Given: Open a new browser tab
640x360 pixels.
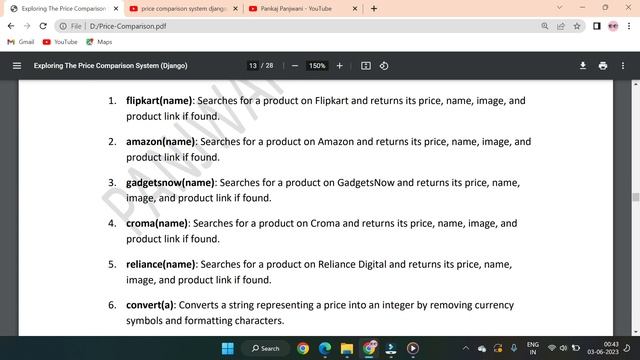Looking at the screenshot, I should 374,9.
